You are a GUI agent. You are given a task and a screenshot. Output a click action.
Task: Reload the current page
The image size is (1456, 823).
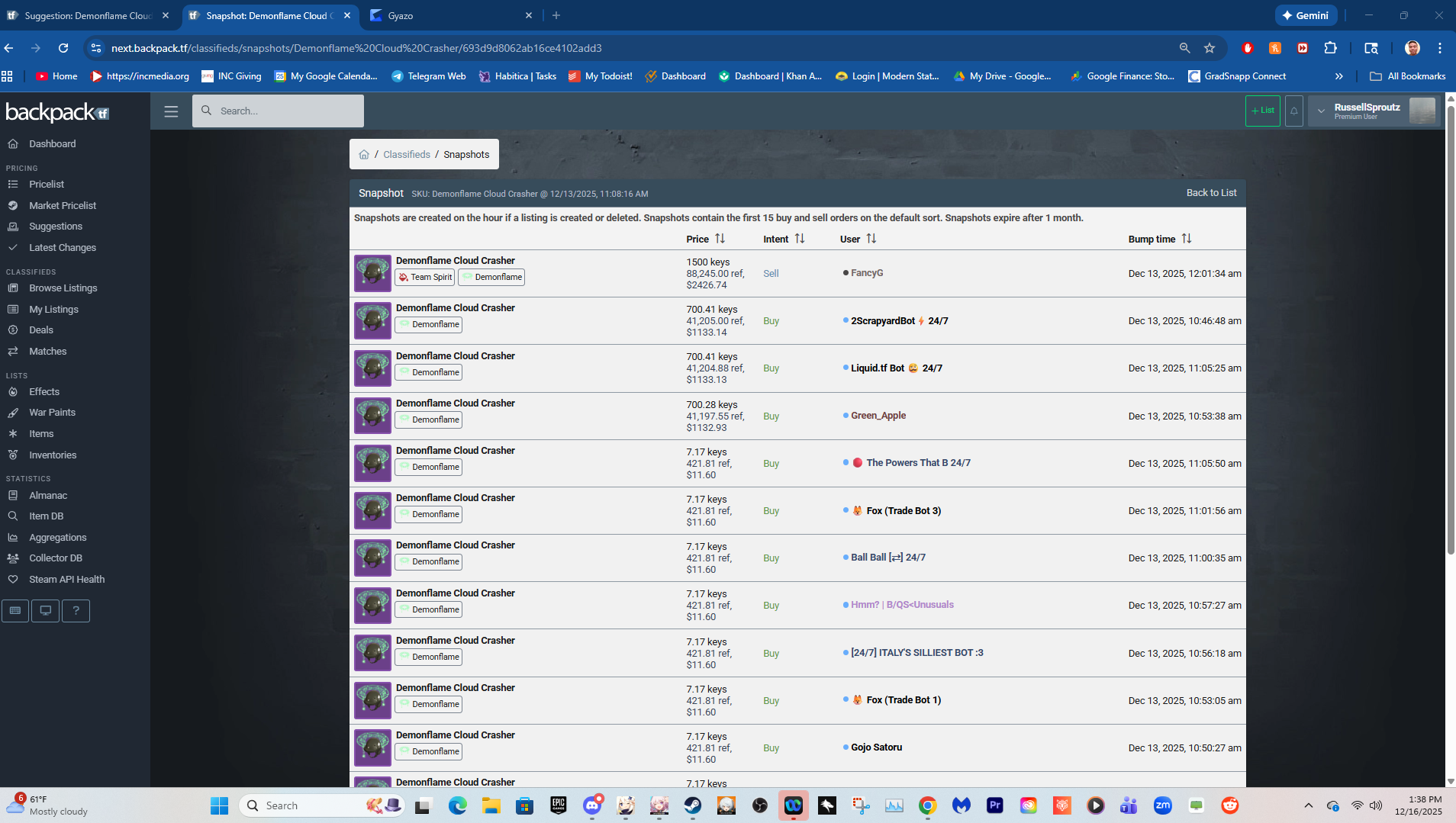pyautogui.click(x=63, y=48)
